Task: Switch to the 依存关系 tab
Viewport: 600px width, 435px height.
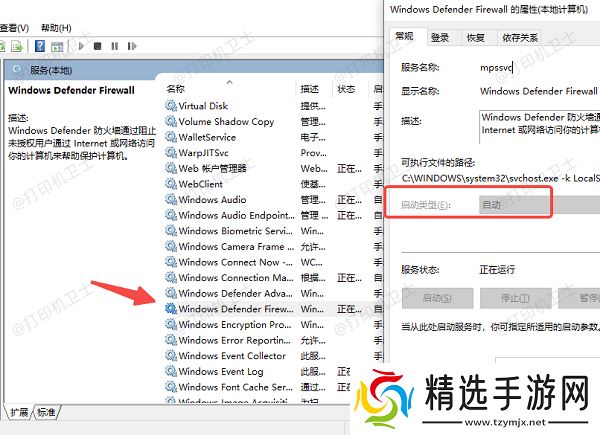Action: click(x=520, y=38)
